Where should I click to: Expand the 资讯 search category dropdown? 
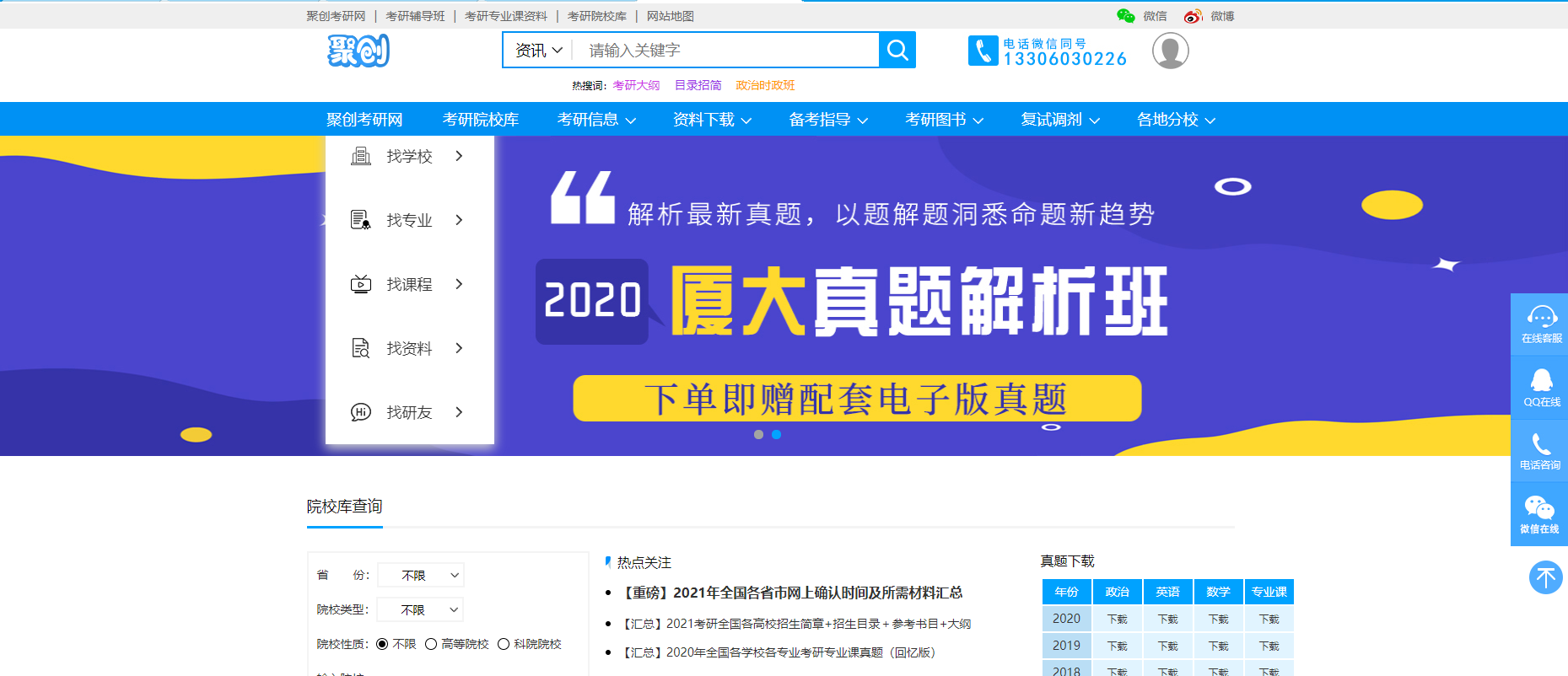click(538, 51)
